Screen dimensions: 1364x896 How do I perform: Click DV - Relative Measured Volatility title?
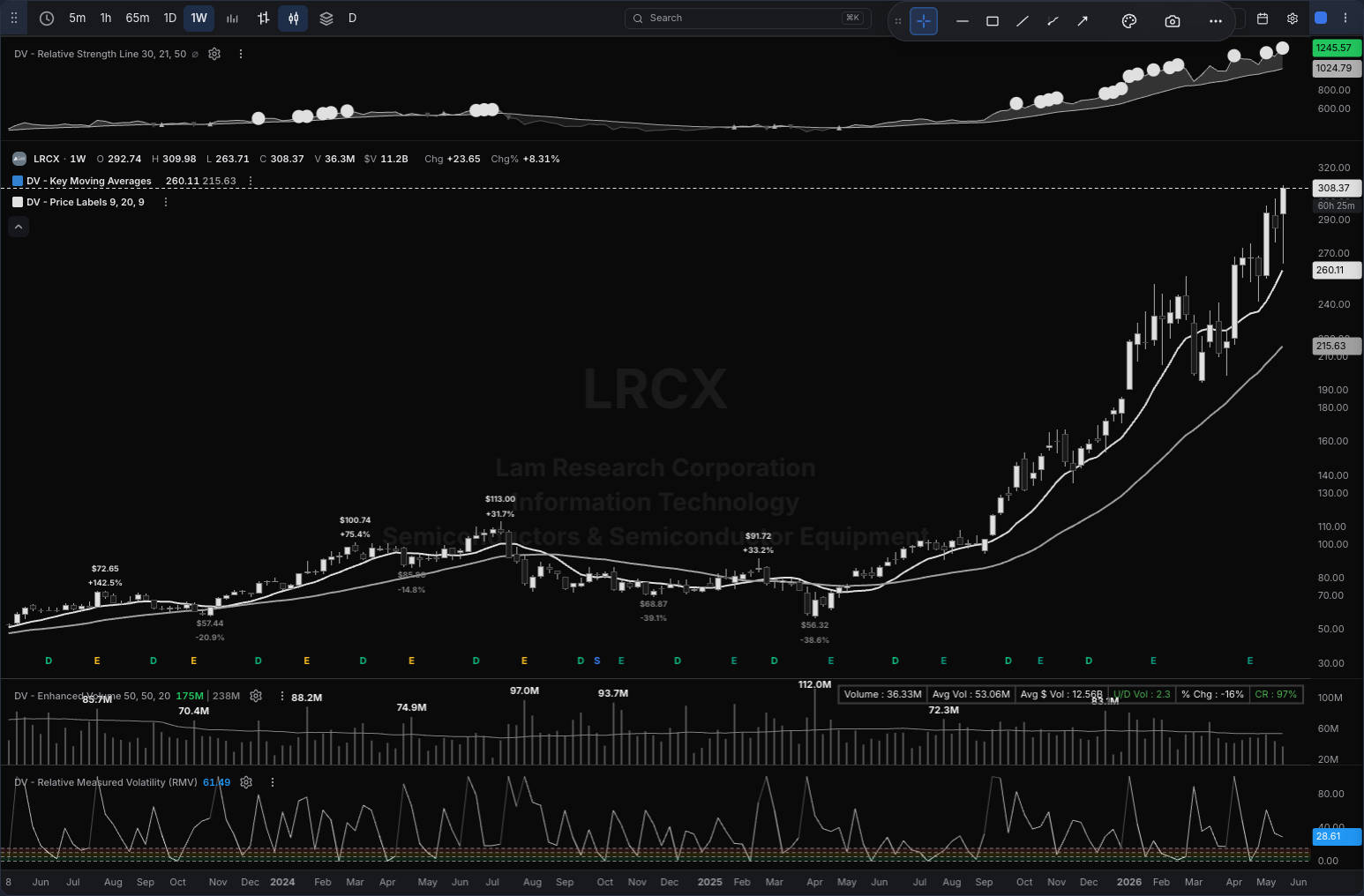(106, 782)
